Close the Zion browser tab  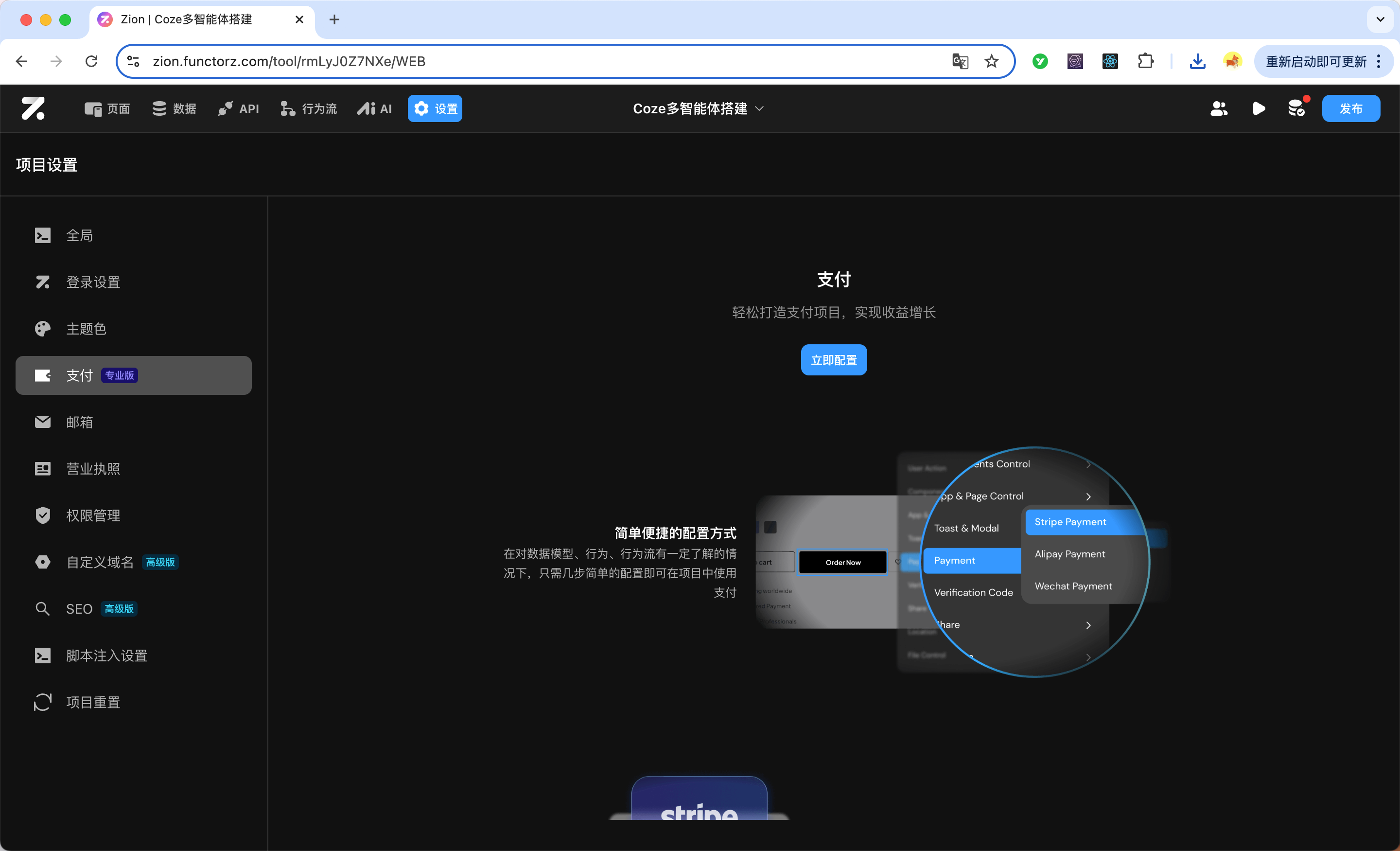pos(299,19)
